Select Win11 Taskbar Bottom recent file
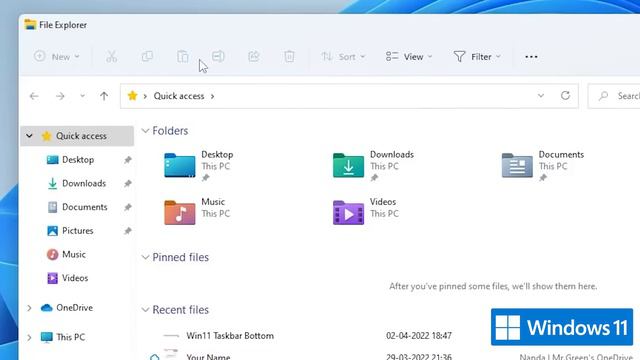Viewport: 640px width, 360px height. click(230, 336)
